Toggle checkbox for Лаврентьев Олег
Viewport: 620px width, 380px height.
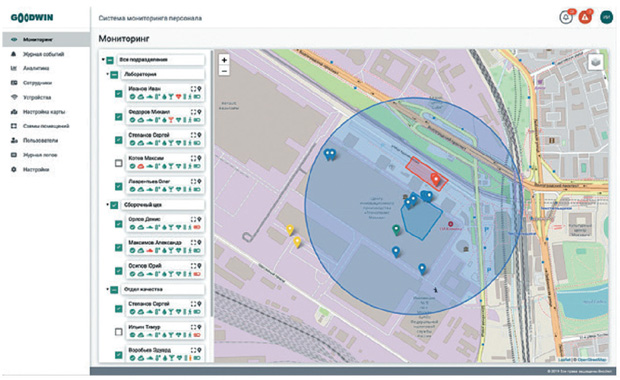coord(118,186)
